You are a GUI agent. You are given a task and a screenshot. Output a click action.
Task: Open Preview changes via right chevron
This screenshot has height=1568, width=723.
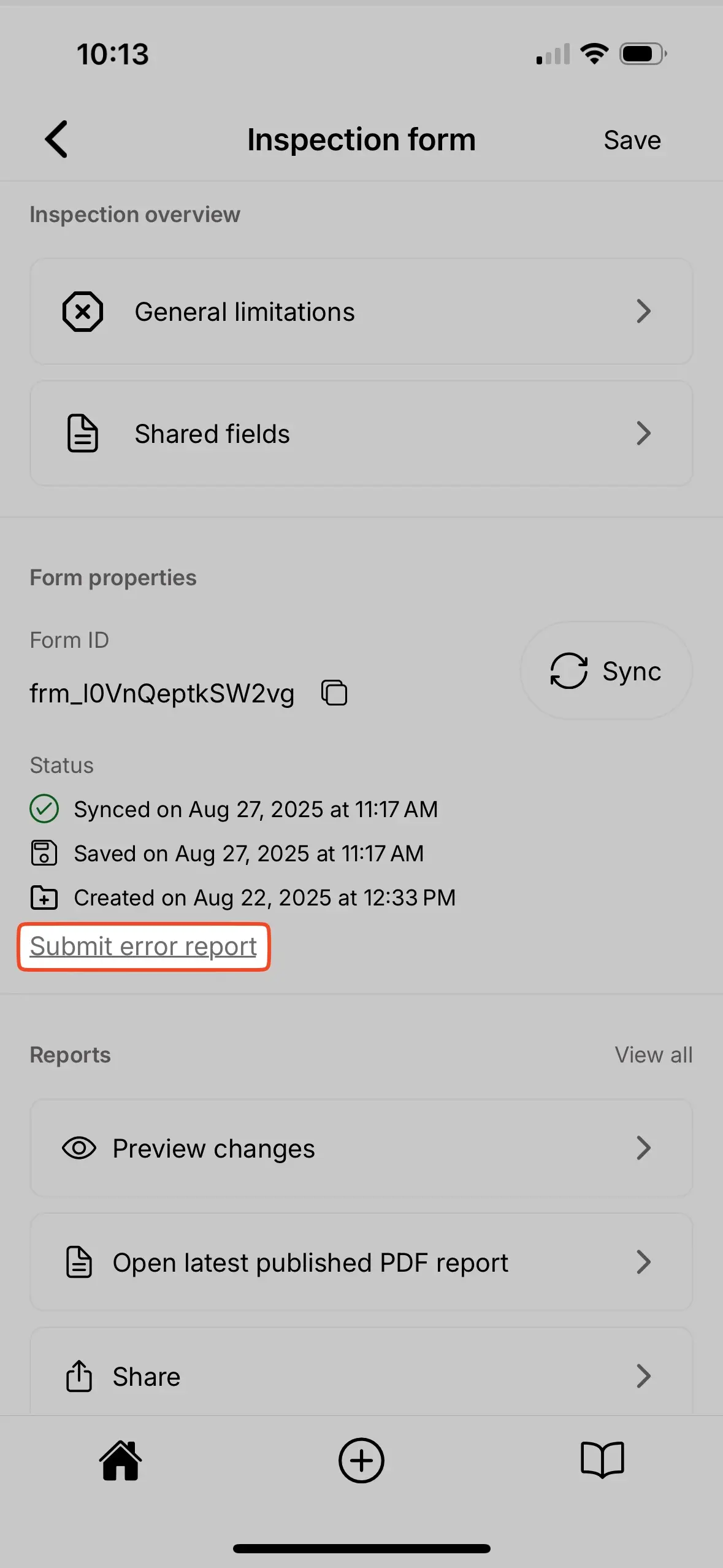[644, 1147]
